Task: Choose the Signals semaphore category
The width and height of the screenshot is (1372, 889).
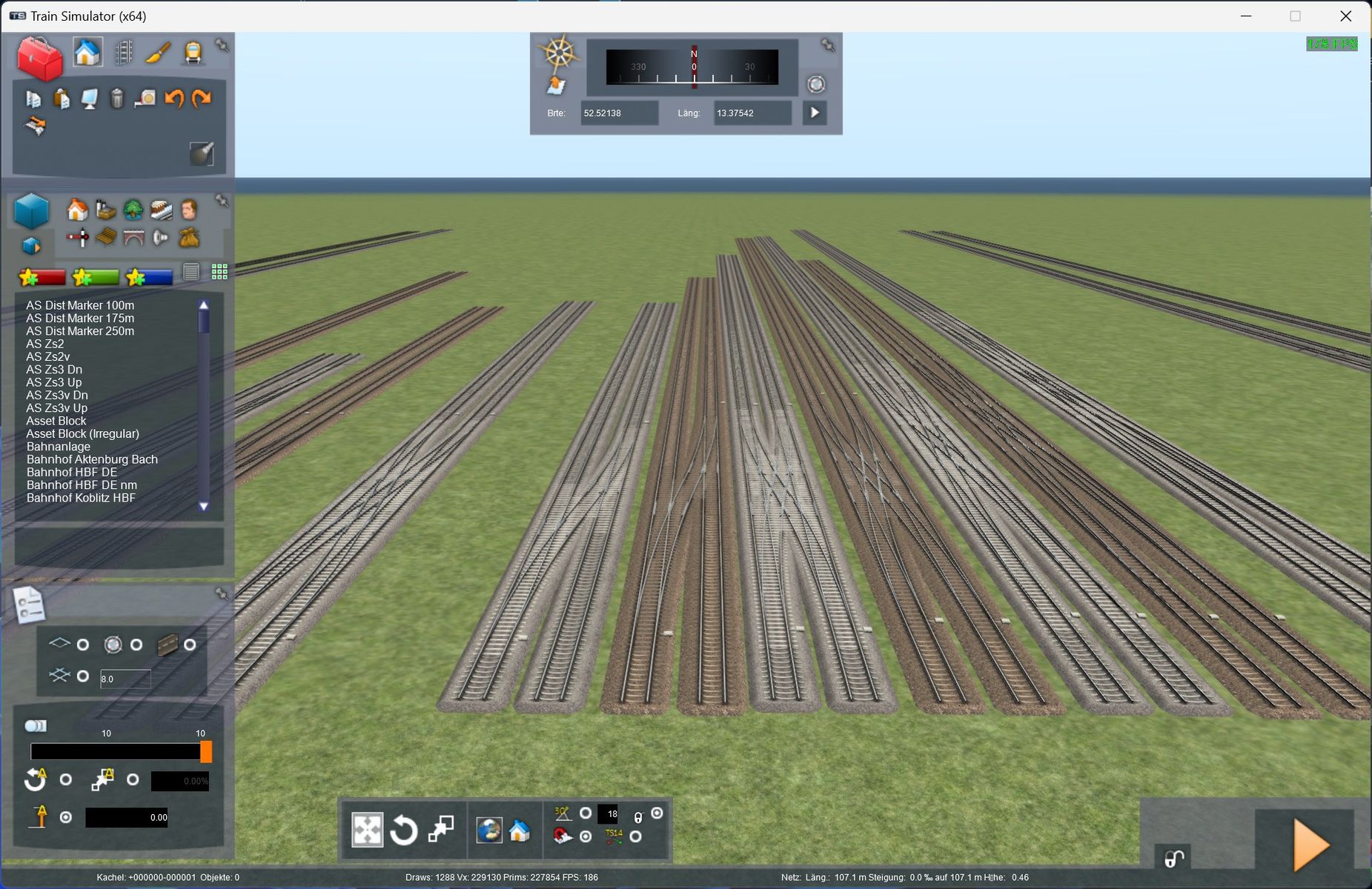Action: click(77, 238)
